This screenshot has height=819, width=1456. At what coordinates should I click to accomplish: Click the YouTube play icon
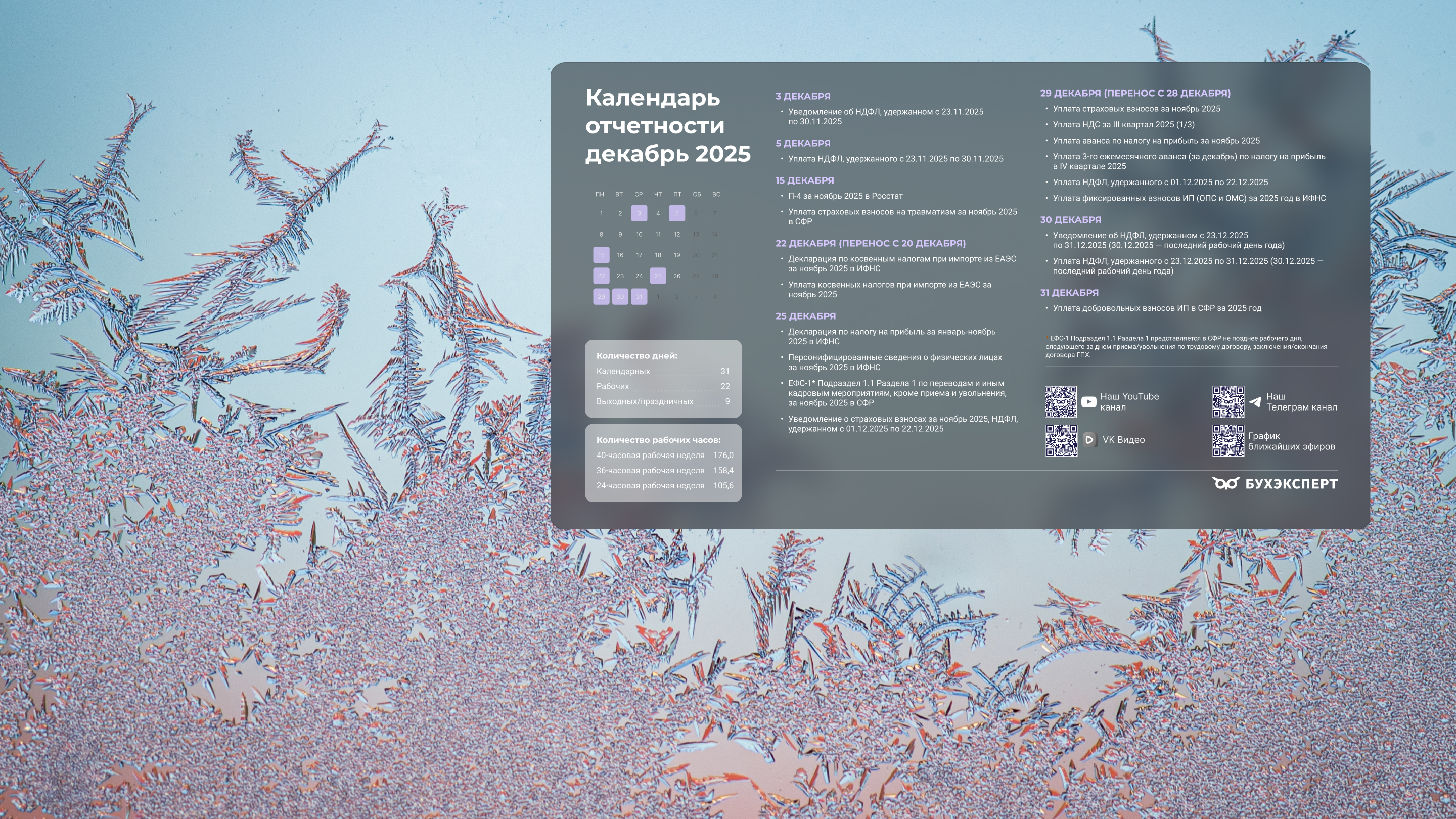coord(1088,402)
